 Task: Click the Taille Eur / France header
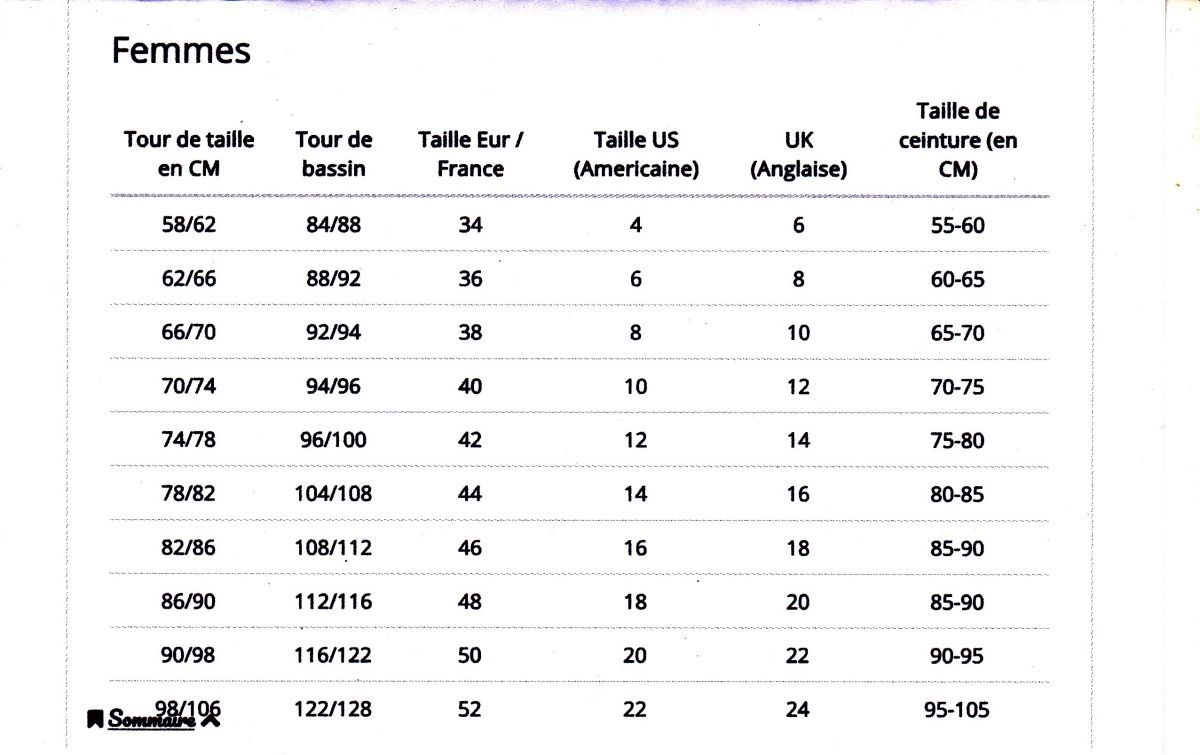click(471, 154)
